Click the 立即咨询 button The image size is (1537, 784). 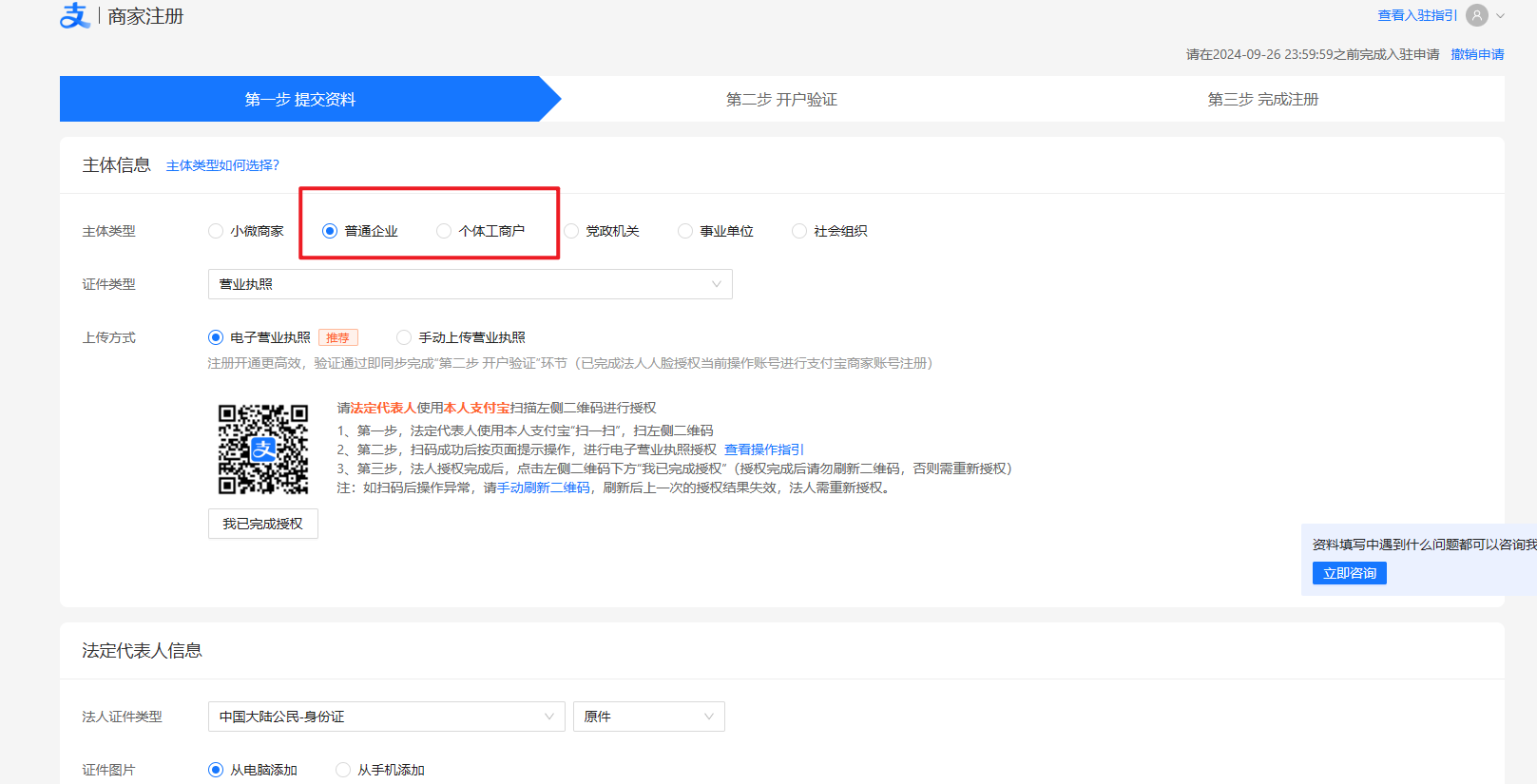coord(1349,573)
